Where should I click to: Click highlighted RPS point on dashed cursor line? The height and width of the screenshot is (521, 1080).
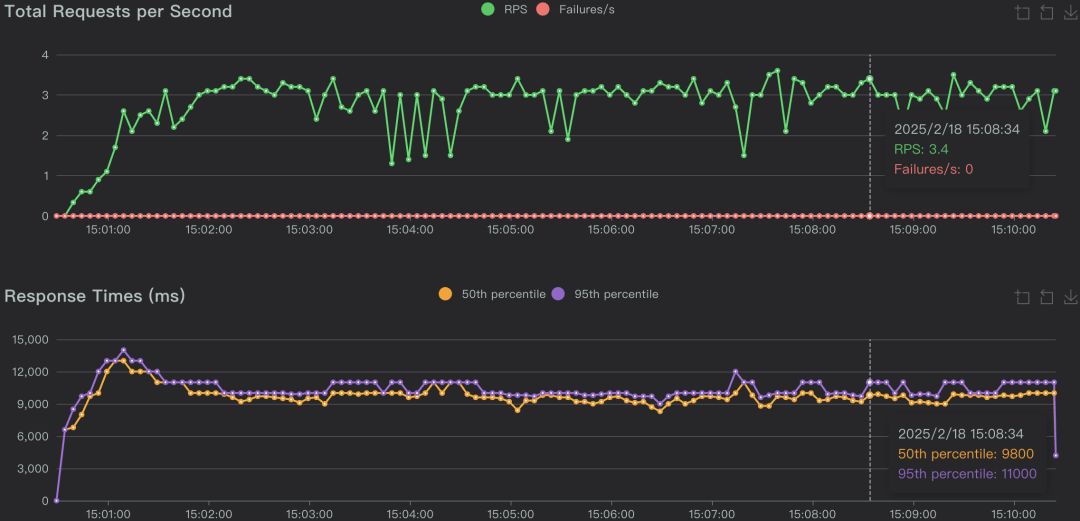(870, 78)
